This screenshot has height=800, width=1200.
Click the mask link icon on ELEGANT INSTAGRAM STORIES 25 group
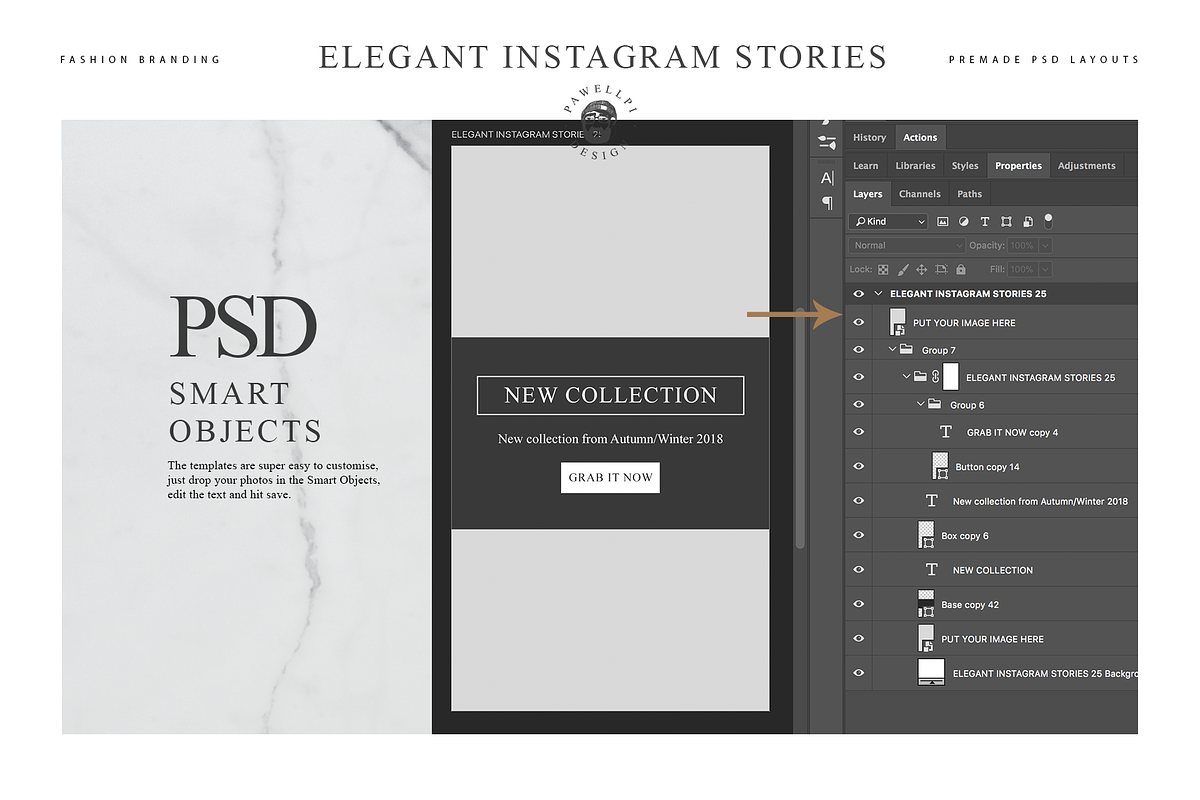(935, 377)
